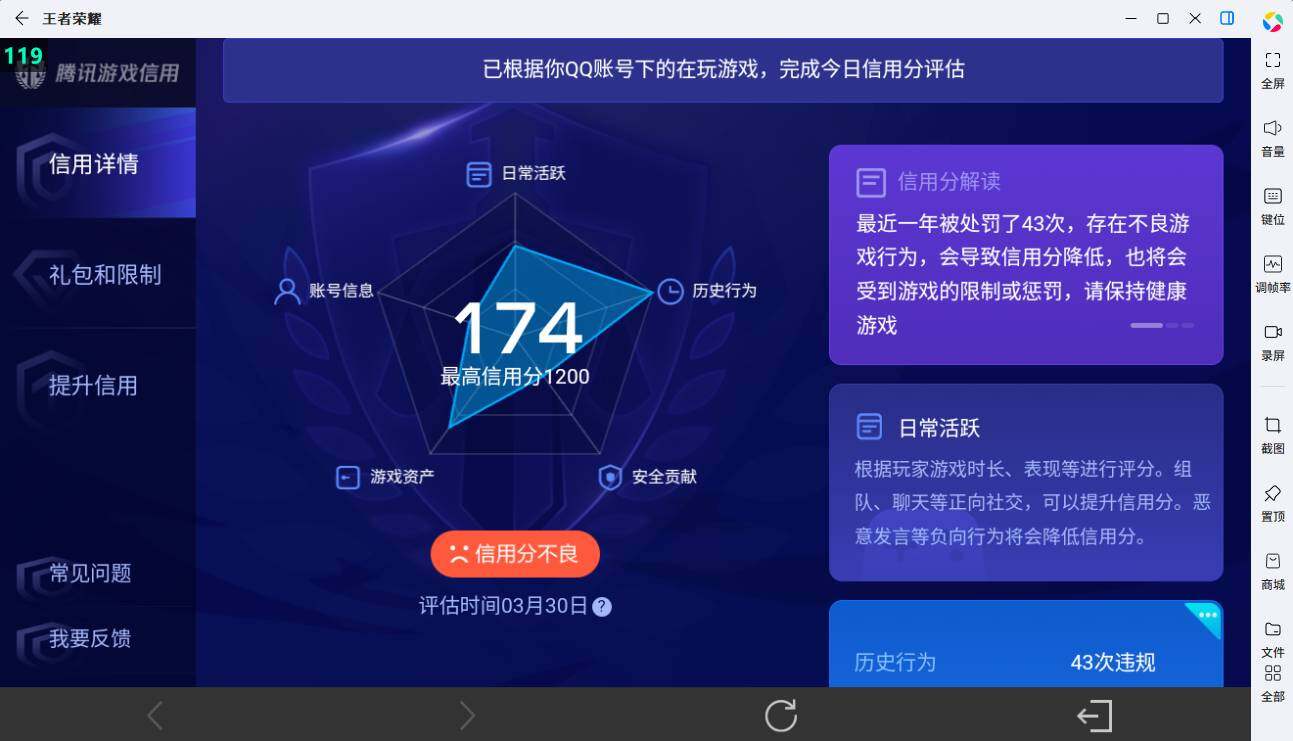Refresh the page with the reload icon

[x=780, y=716]
